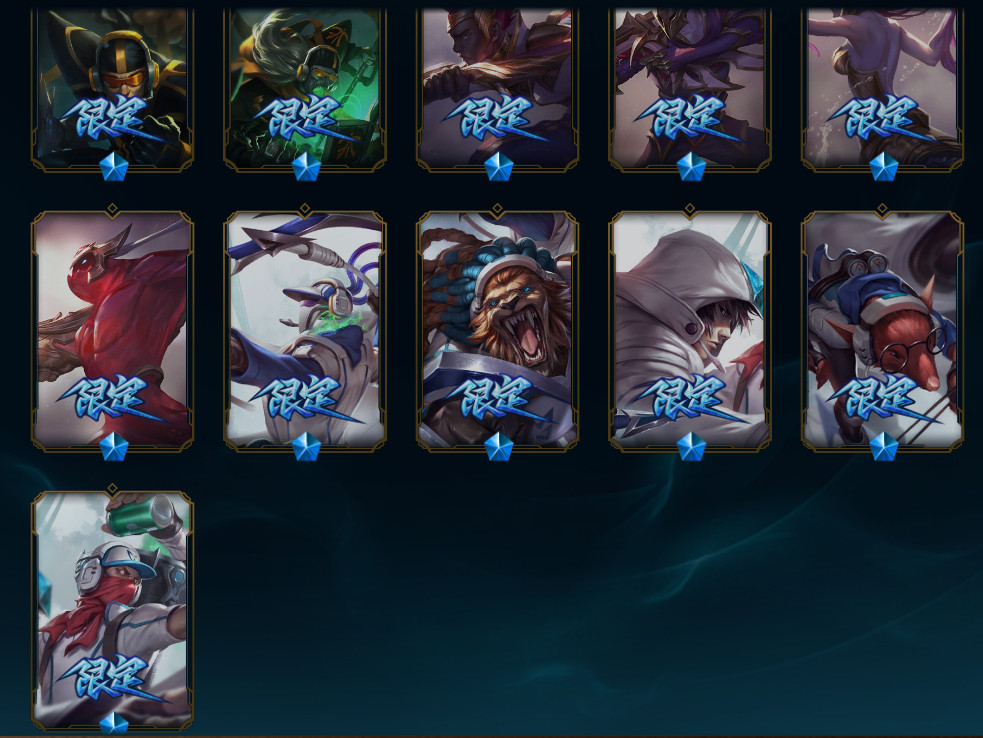
Task: Open the orange-goggled yellow headphones skin card
Action: point(112,89)
